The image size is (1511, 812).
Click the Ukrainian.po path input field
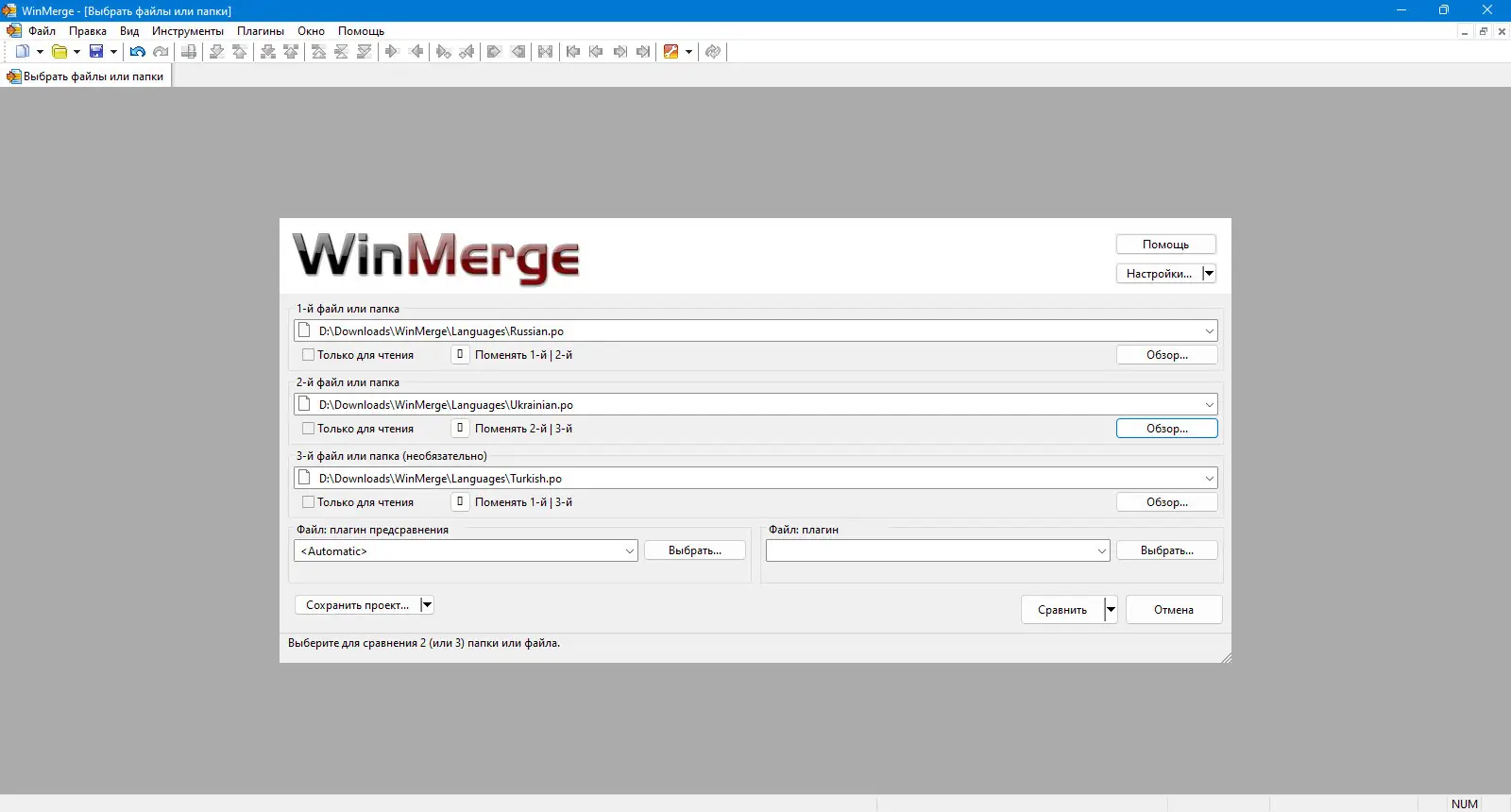tap(755, 405)
